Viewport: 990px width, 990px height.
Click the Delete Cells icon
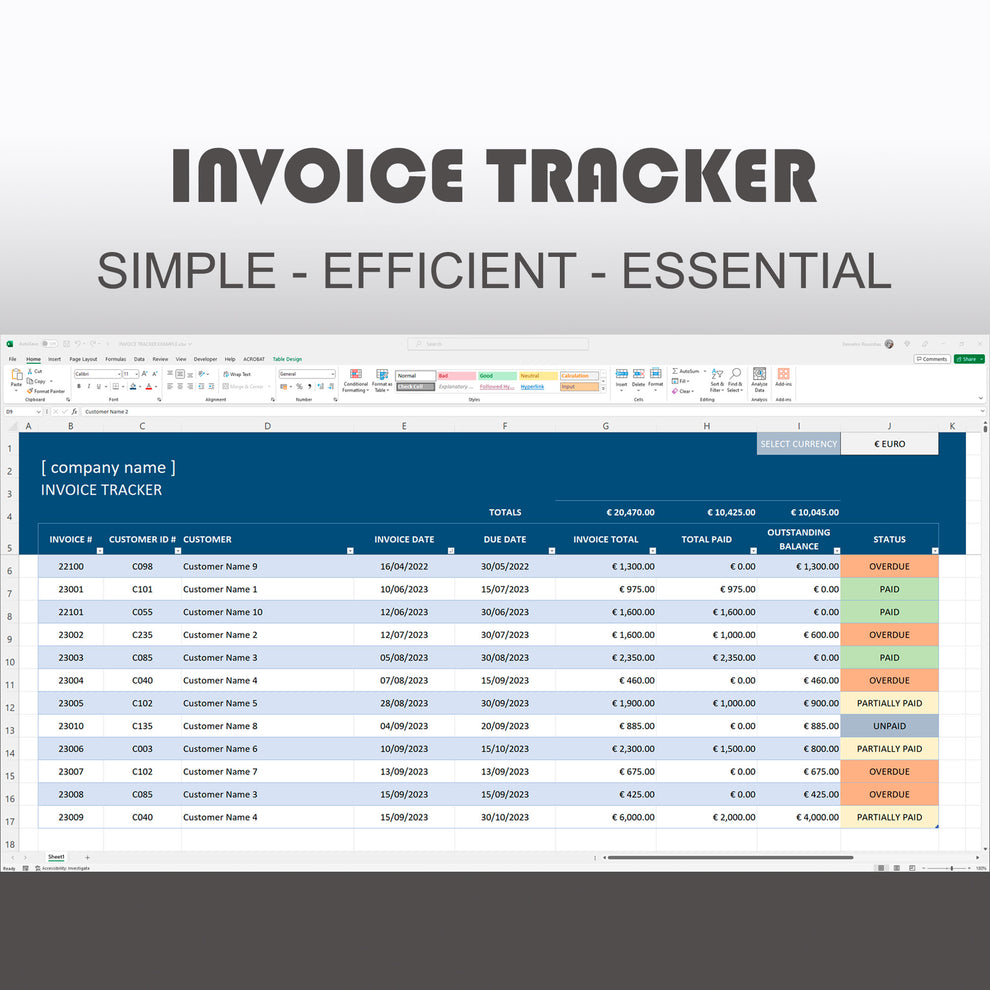(638, 374)
